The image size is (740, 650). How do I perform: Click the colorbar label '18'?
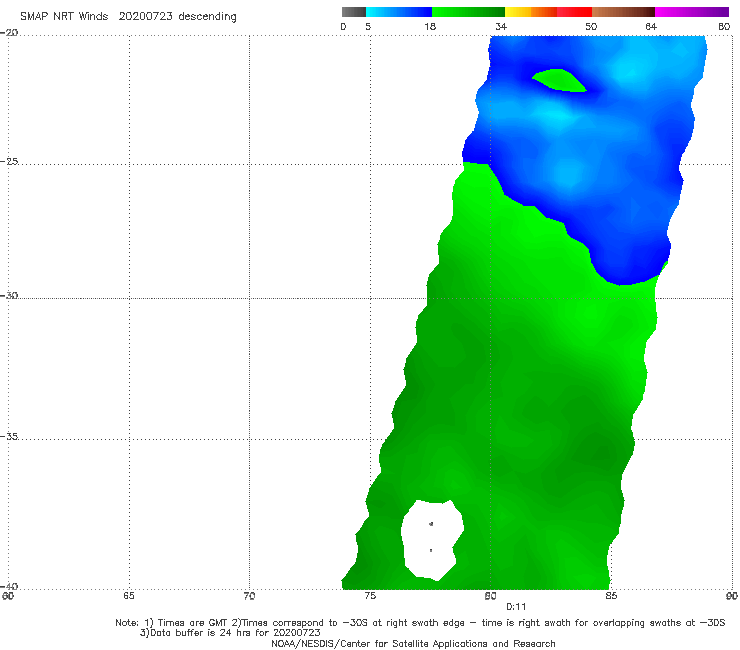coord(430,26)
